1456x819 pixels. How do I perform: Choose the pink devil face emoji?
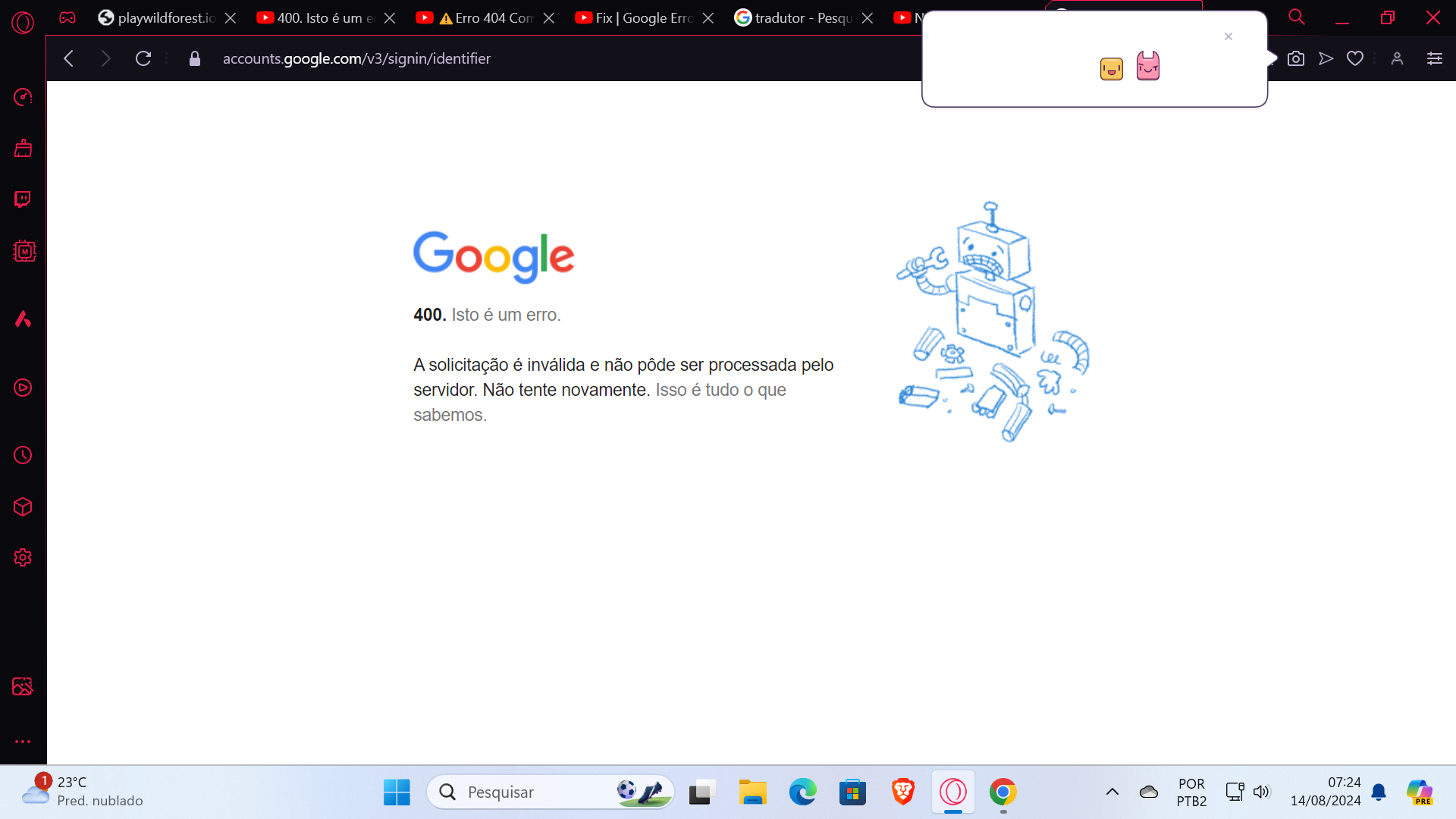click(1148, 66)
